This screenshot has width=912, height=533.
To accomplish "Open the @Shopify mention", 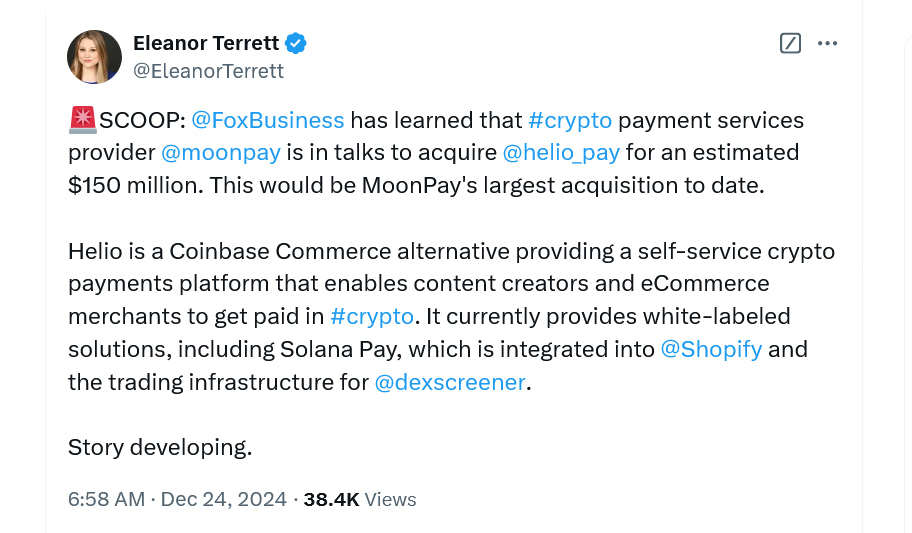I will pyautogui.click(x=711, y=349).
